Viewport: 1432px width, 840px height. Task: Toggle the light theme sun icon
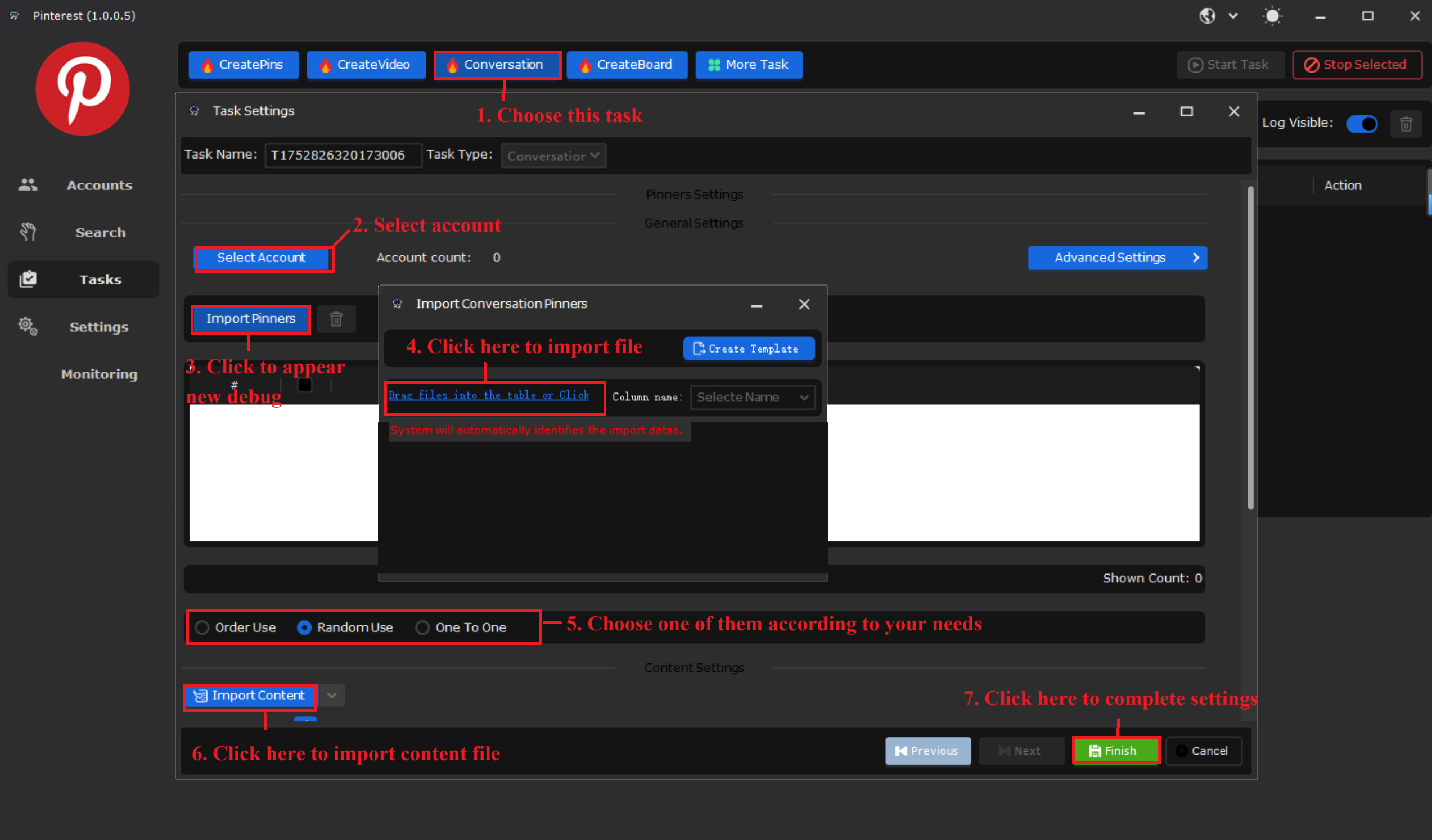pos(1272,16)
